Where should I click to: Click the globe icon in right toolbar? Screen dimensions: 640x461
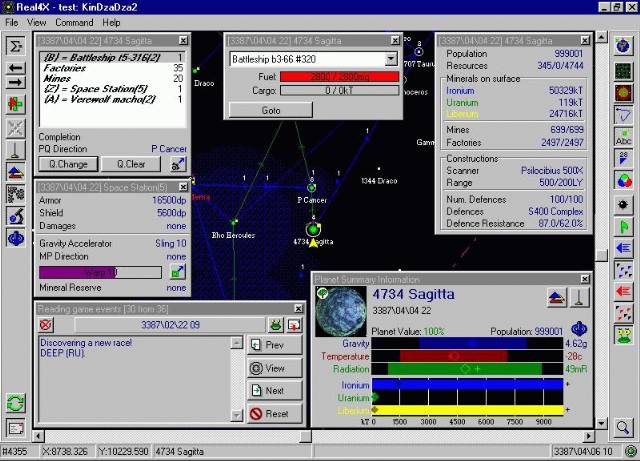[x=623, y=46]
